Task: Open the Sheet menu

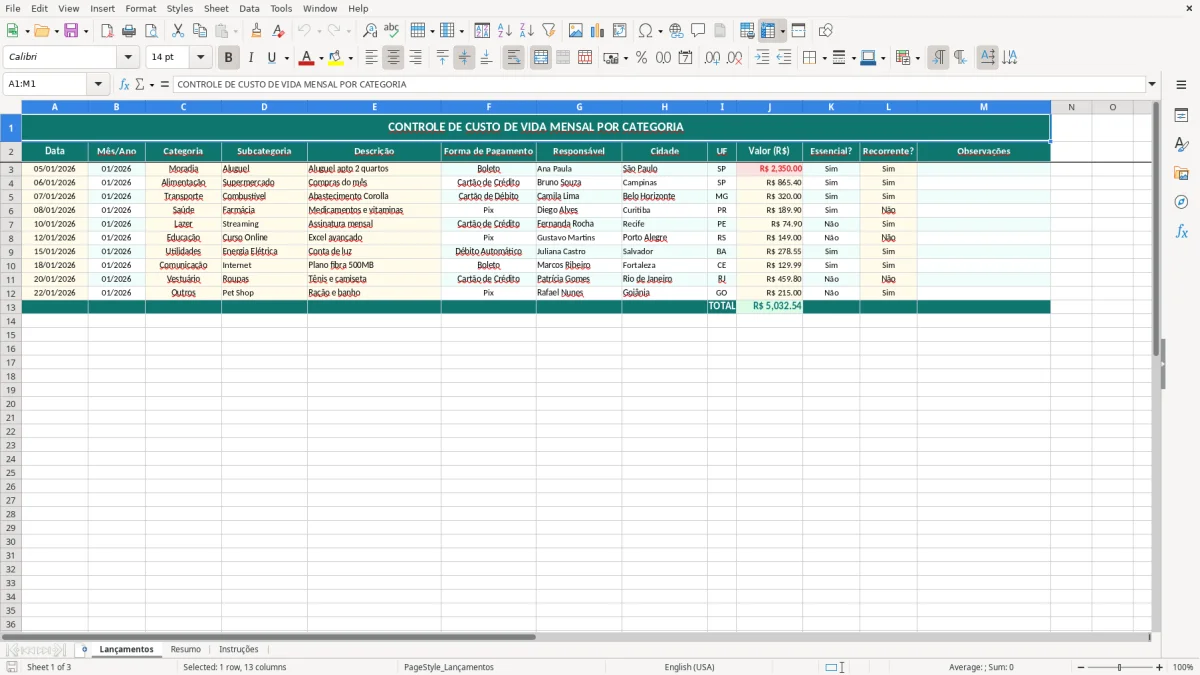Action: pos(216,8)
